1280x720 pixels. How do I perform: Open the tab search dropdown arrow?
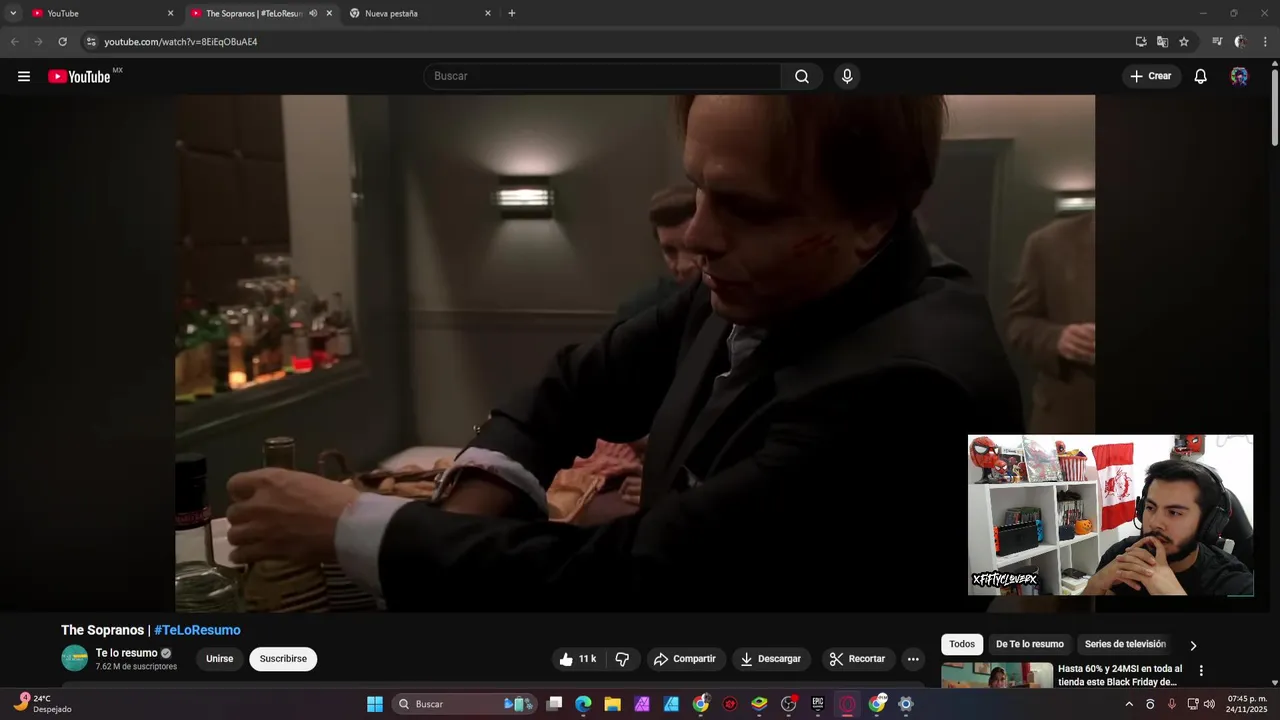click(13, 13)
